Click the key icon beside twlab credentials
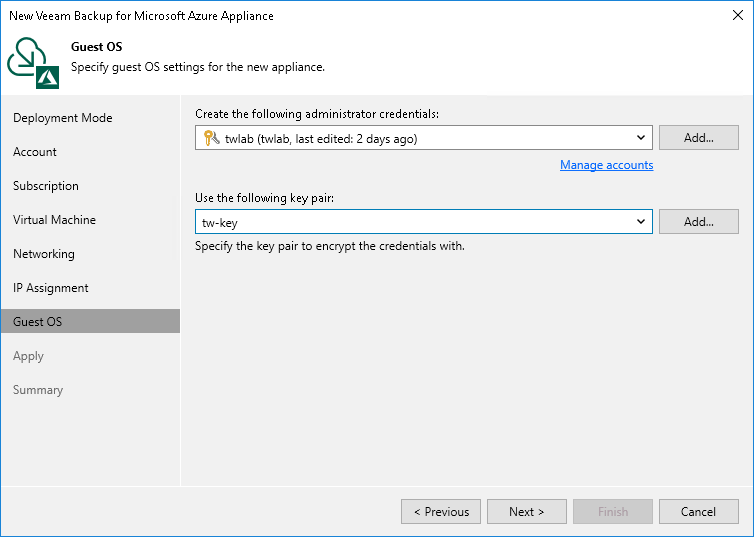 tap(208, 139)
